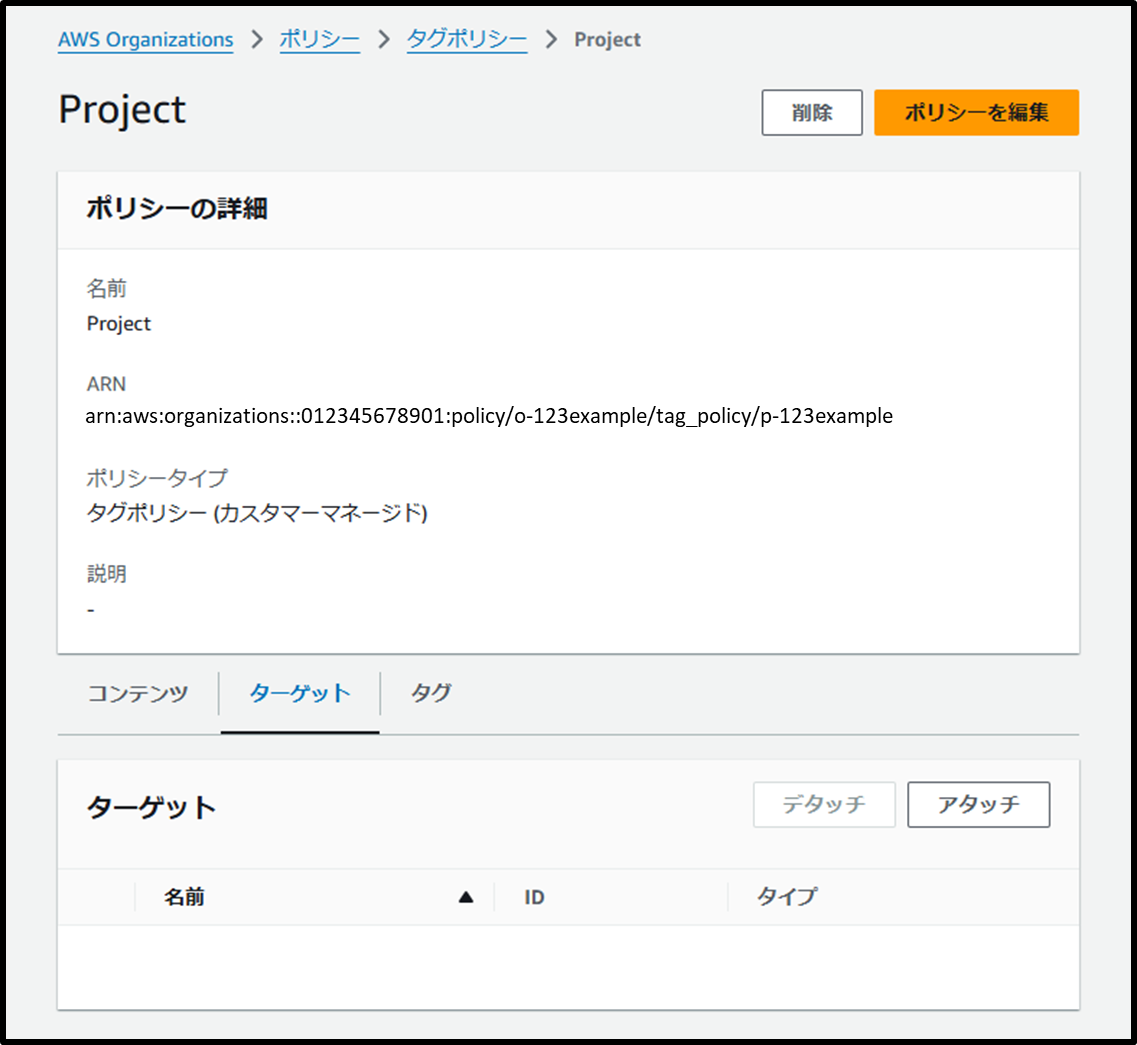
Task: Click the policy type value タグポリシー (カスタマーマネージド)
Action: (x=257, y=513)
